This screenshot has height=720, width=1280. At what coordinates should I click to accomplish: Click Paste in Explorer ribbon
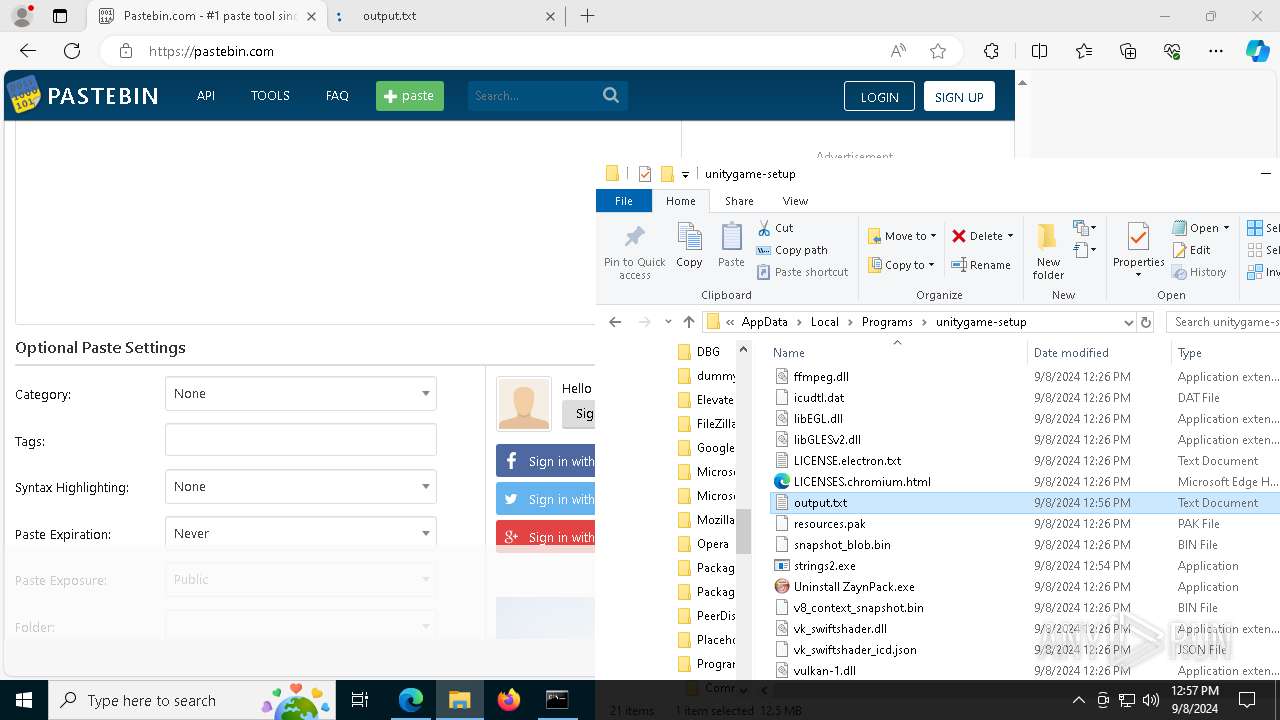coord(731,246)
